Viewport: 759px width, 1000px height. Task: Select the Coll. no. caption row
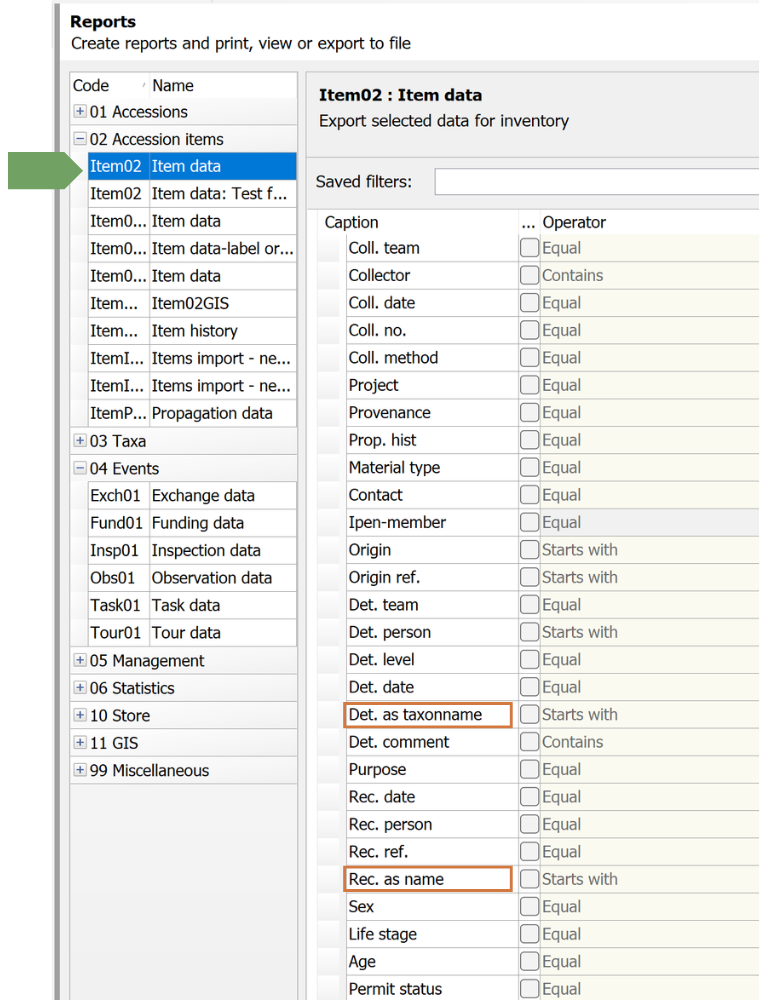point(431,330)
